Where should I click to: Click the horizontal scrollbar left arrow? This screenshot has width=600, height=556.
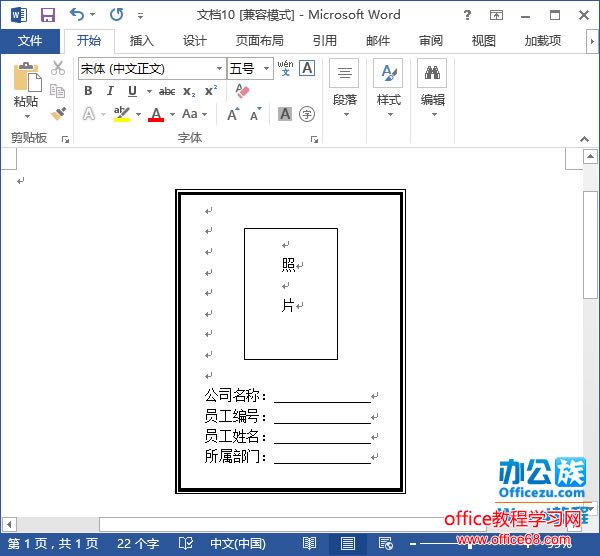click(x=9, y=524)
